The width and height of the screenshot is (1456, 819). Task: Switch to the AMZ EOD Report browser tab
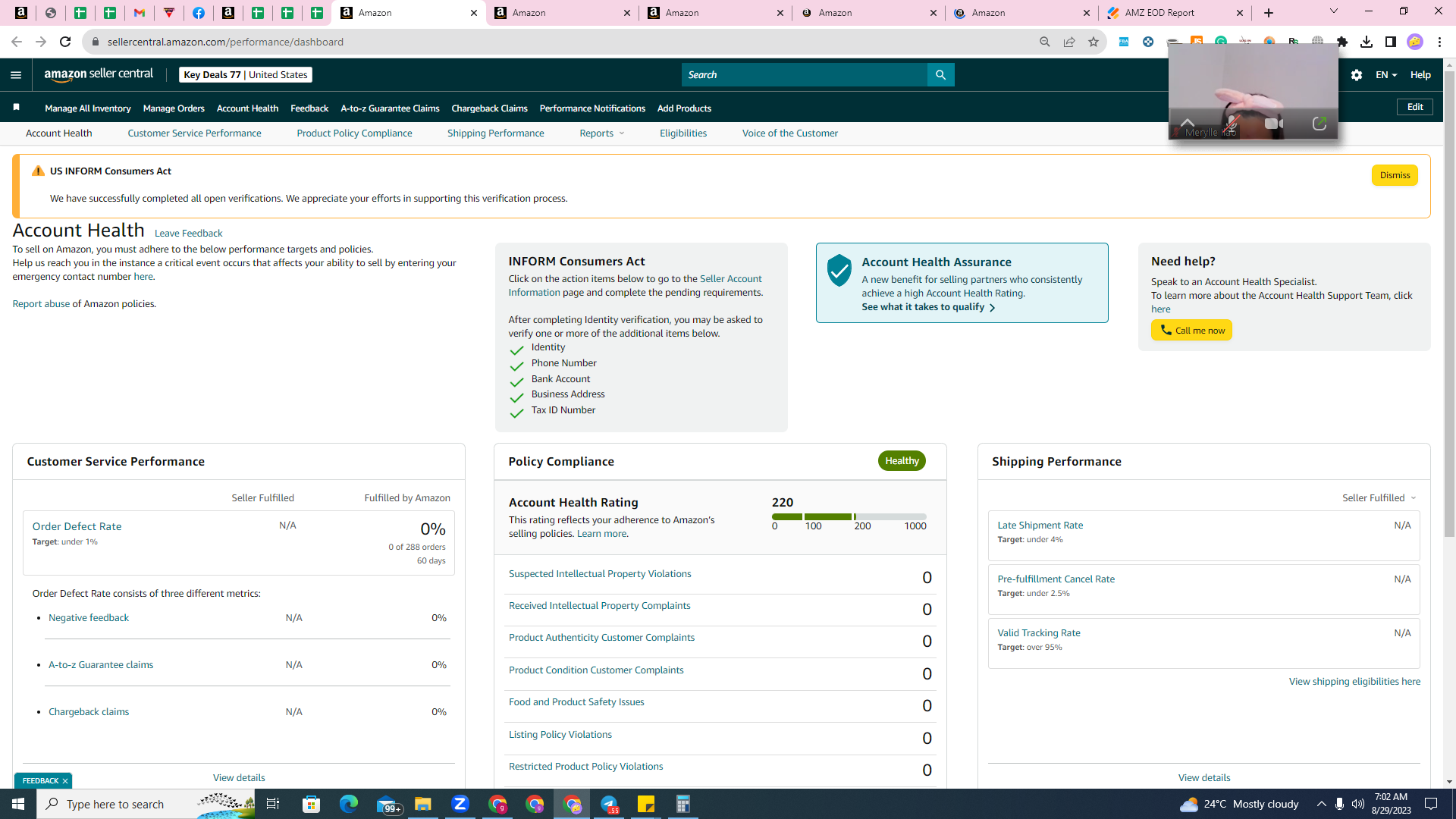(1174, 13)
